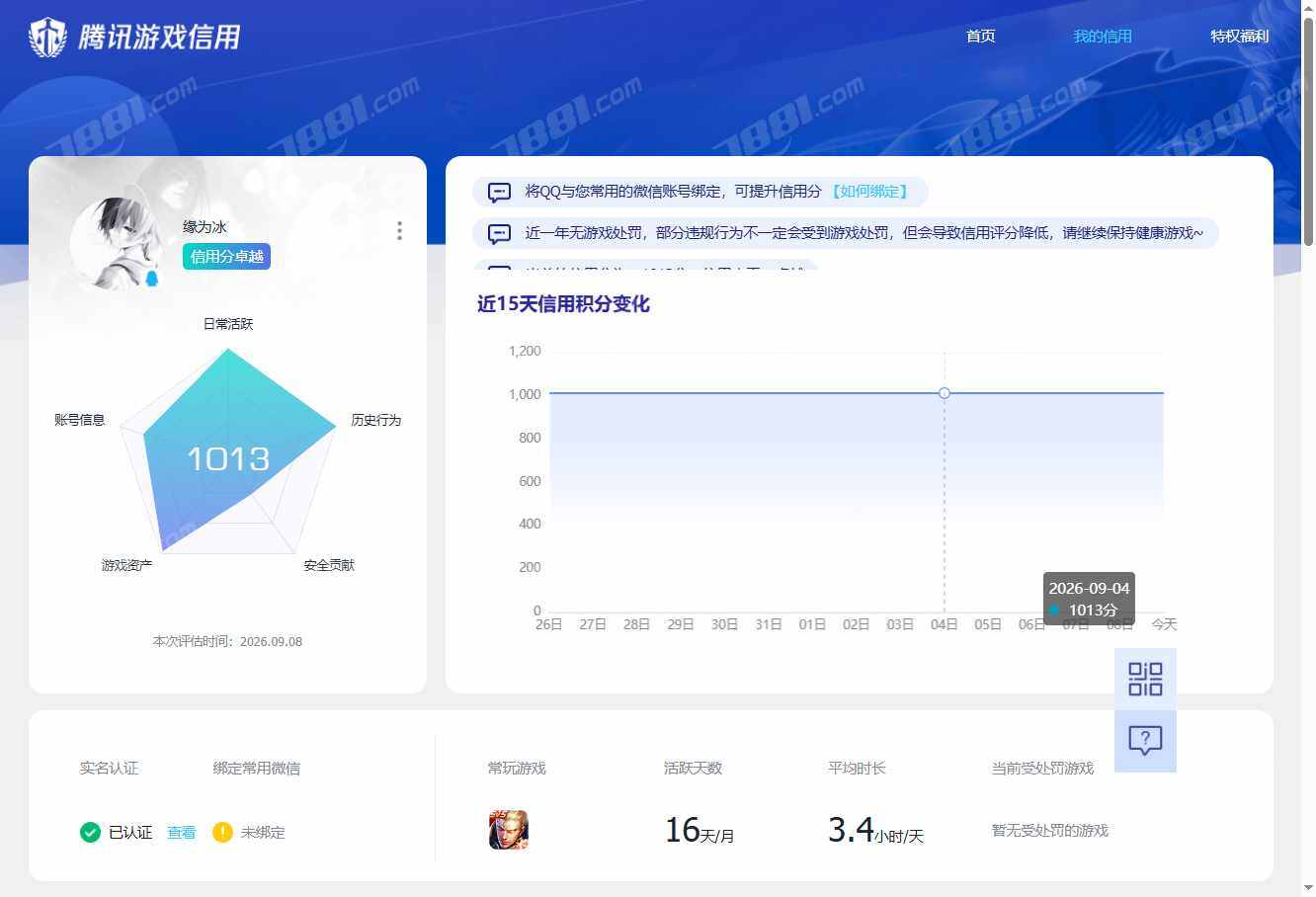Click the 查看 link beside 已认证

[182, 833]
